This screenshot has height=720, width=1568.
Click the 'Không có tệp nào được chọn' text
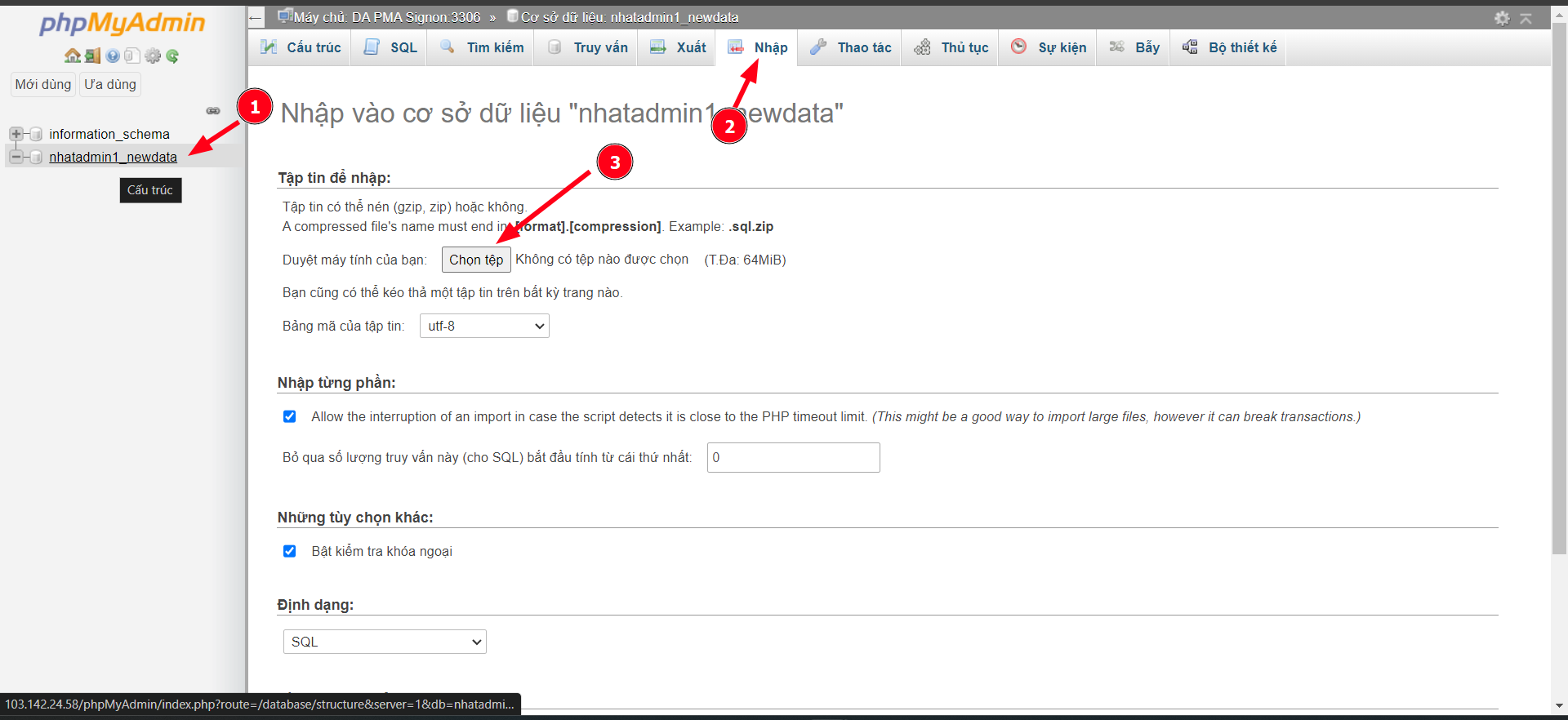pyautogui.click(x=602, y=260)
